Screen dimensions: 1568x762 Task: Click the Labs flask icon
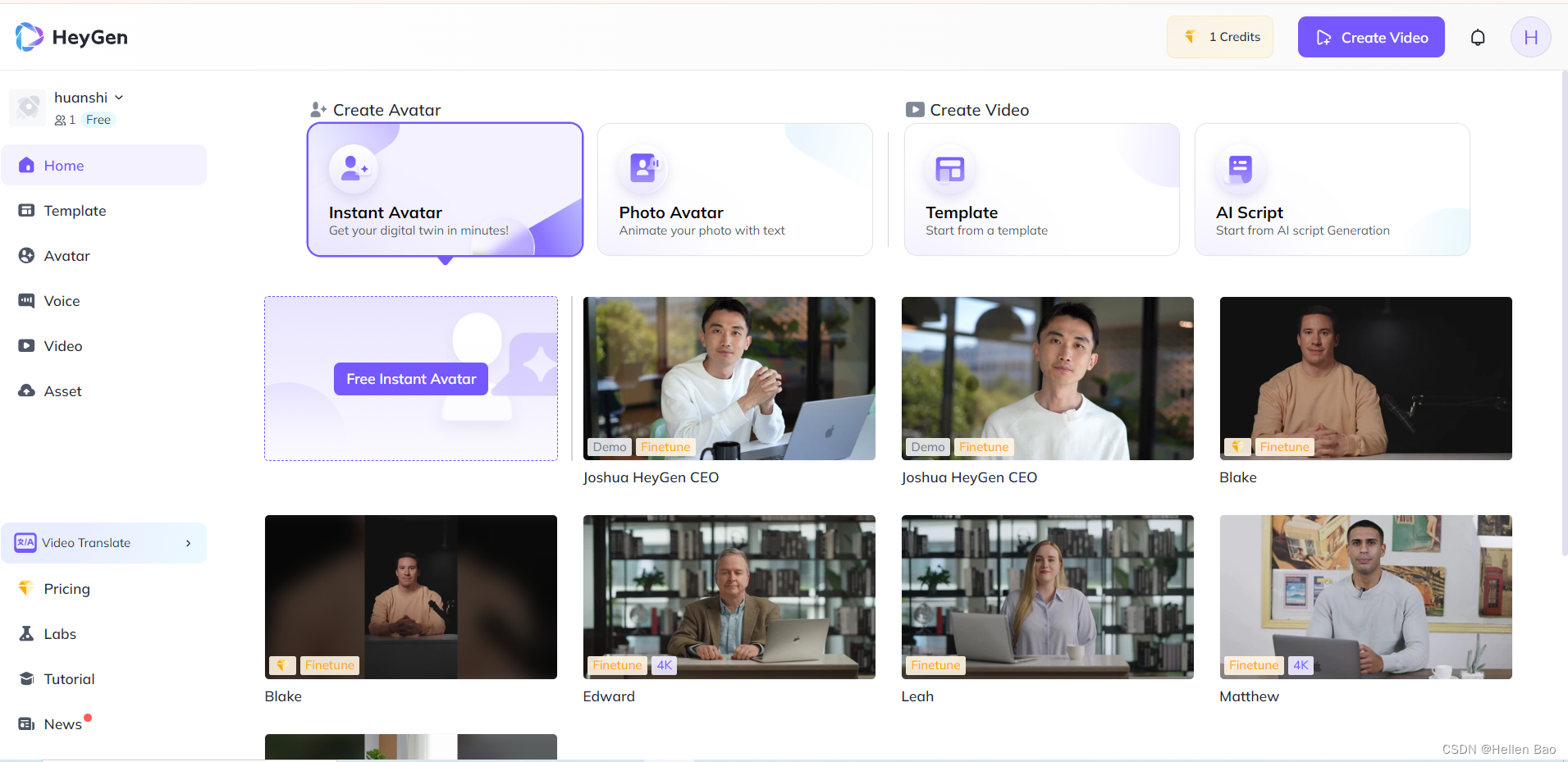click(26, 633)
